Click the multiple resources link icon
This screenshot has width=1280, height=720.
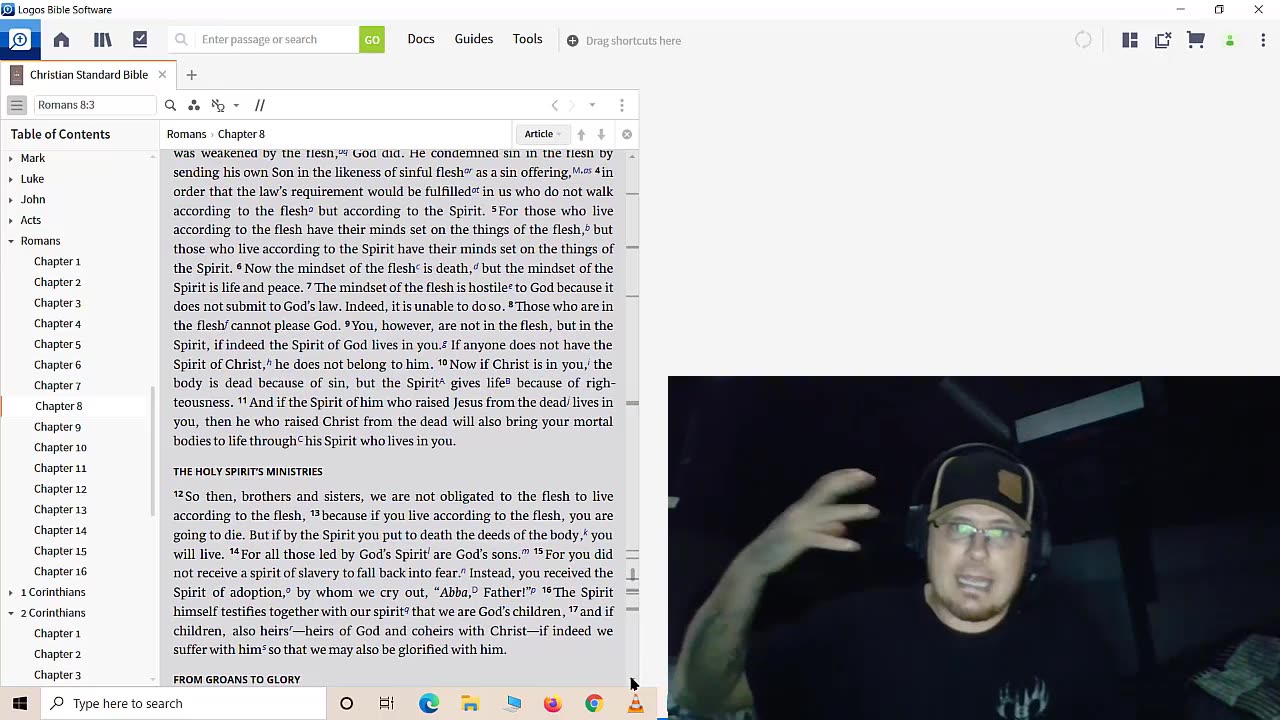[x=218, y=105]
